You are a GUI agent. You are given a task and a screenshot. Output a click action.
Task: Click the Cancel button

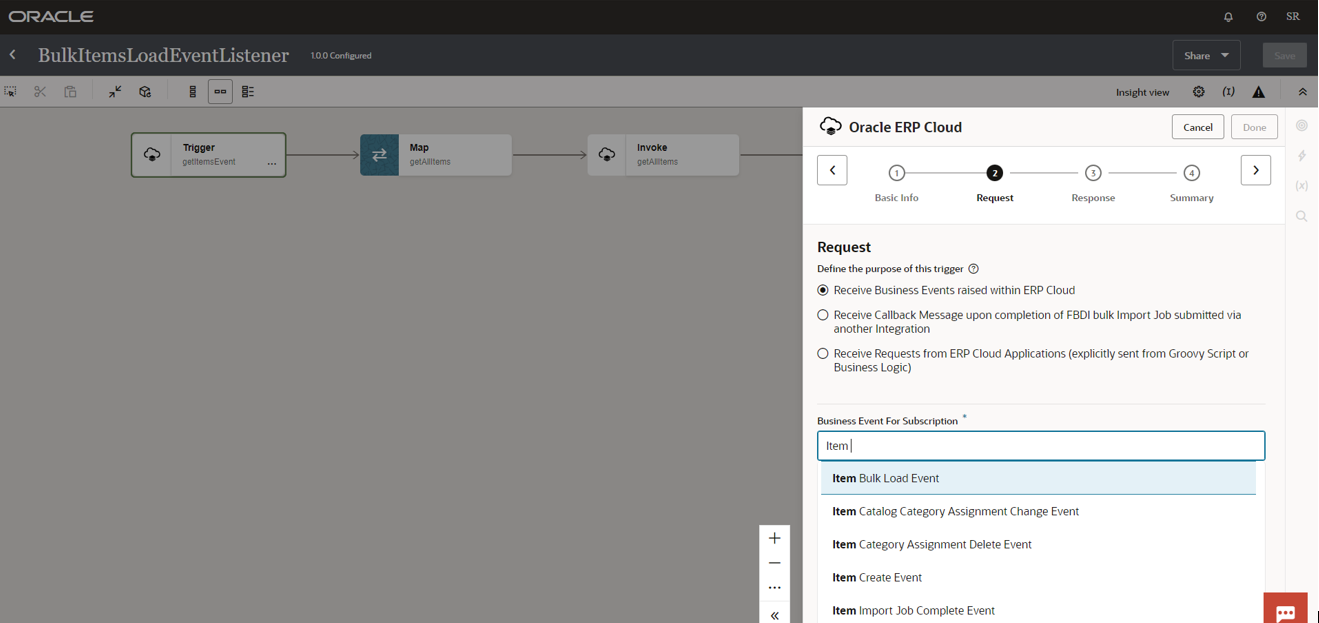(x=1197, y=127)
